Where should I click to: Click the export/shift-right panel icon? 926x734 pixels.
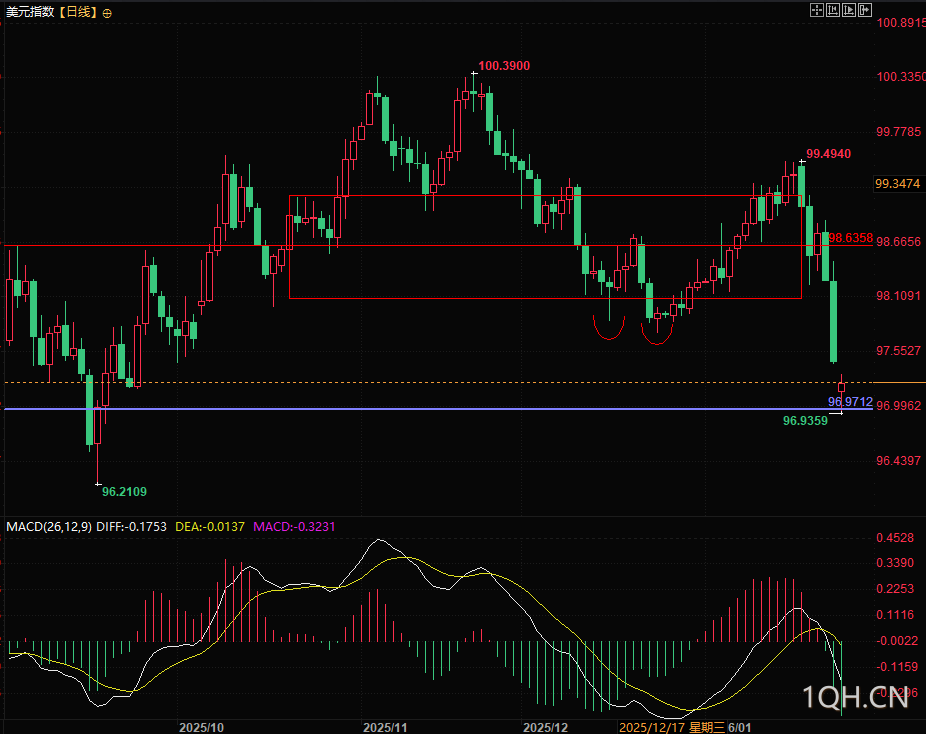coord(865,9)
